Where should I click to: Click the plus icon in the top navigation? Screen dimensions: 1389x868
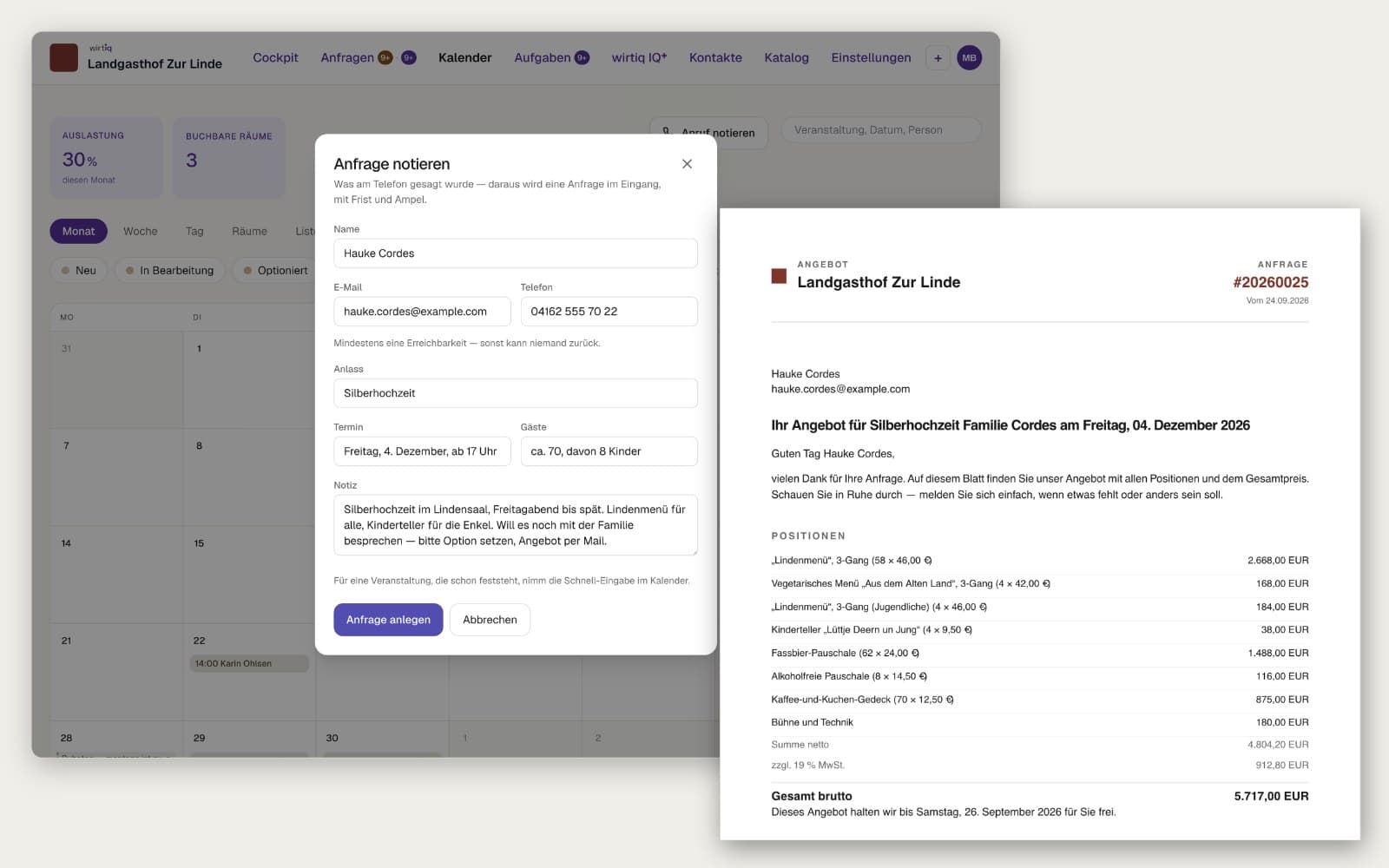[938, 58]
